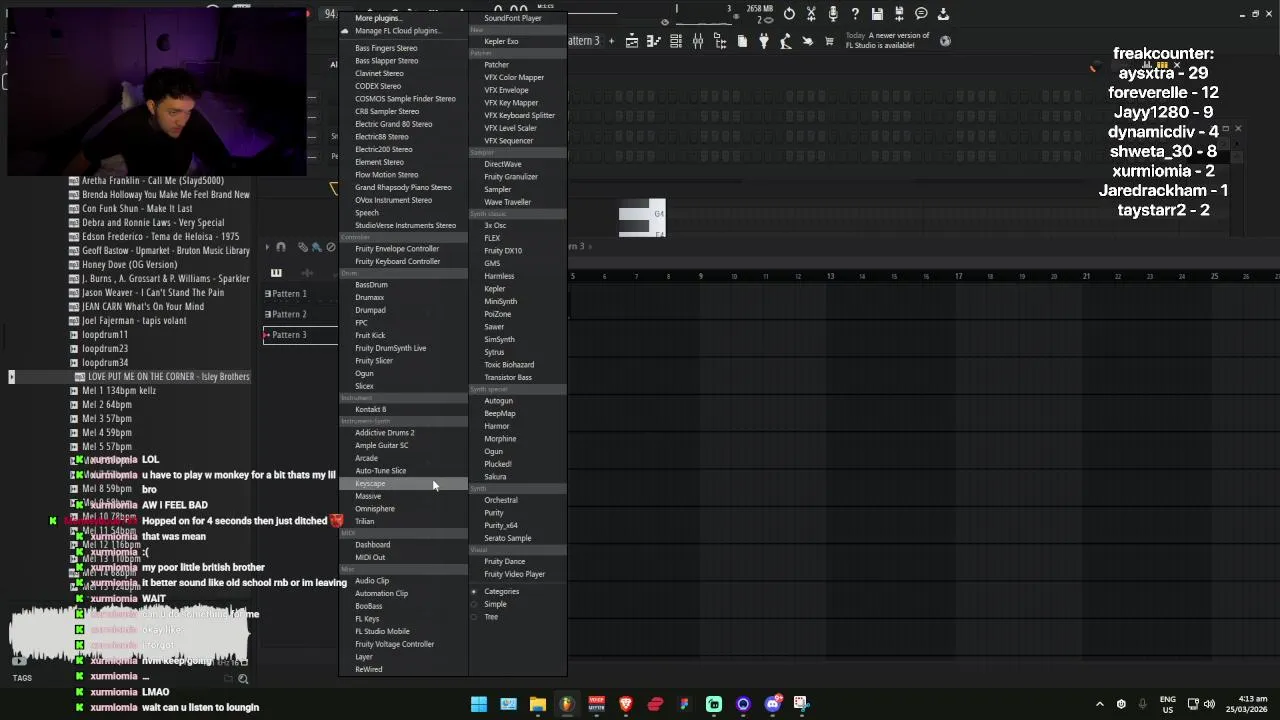This screenshot has height=720, width=1280.
Task: Expand the playlist toolbar arrow next to magnet
Action: click(267, 247)
